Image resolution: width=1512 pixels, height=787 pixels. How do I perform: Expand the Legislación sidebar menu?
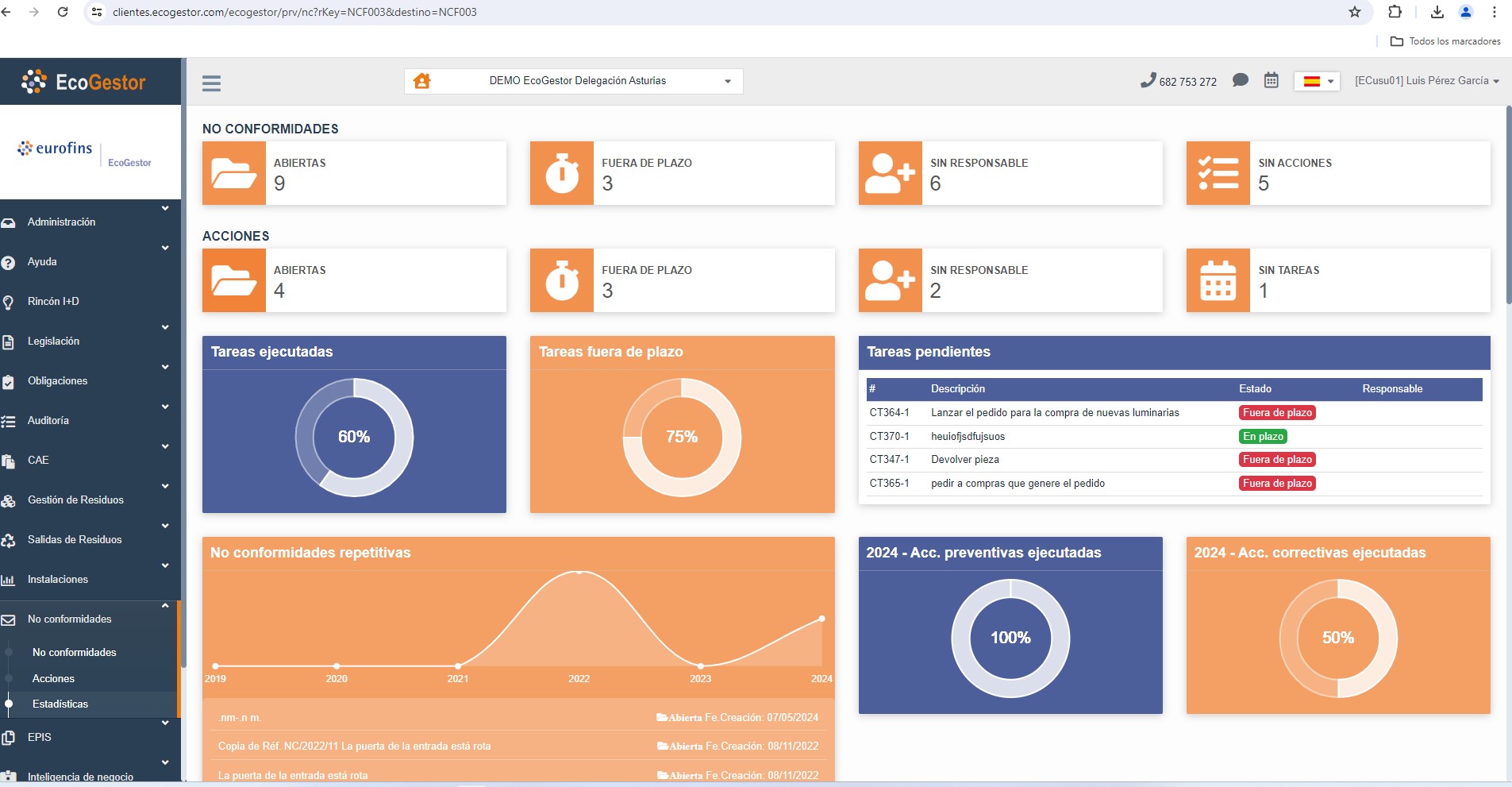[53, 341]
